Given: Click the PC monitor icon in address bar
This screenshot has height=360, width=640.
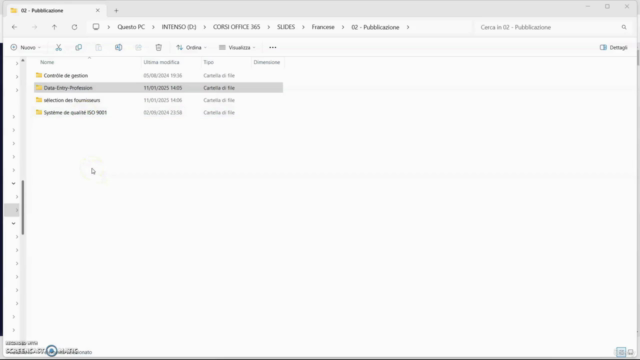Looking at the screenshot, I should pyautogui.click(x=96, y=27).
